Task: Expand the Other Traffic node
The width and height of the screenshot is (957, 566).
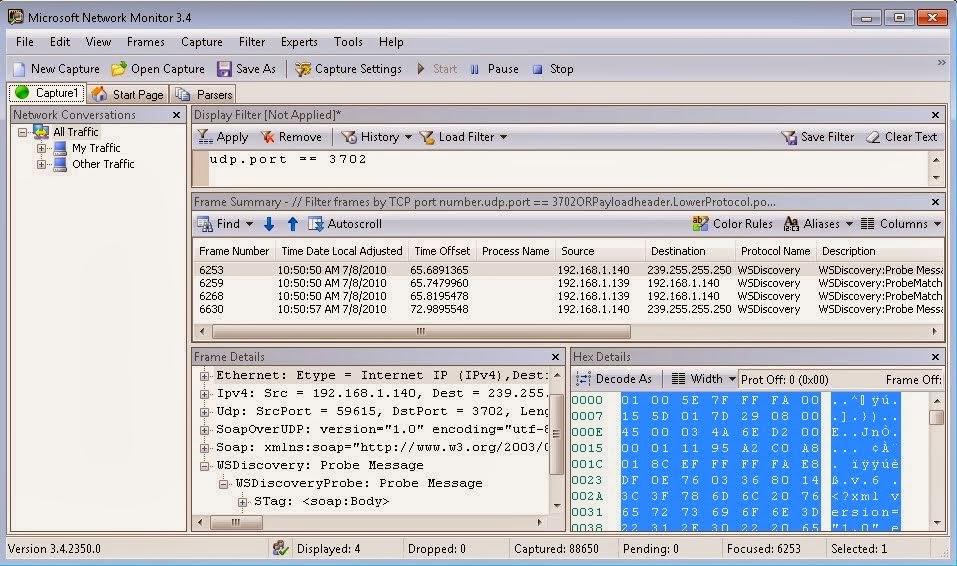Action: [x=41, y=164]
